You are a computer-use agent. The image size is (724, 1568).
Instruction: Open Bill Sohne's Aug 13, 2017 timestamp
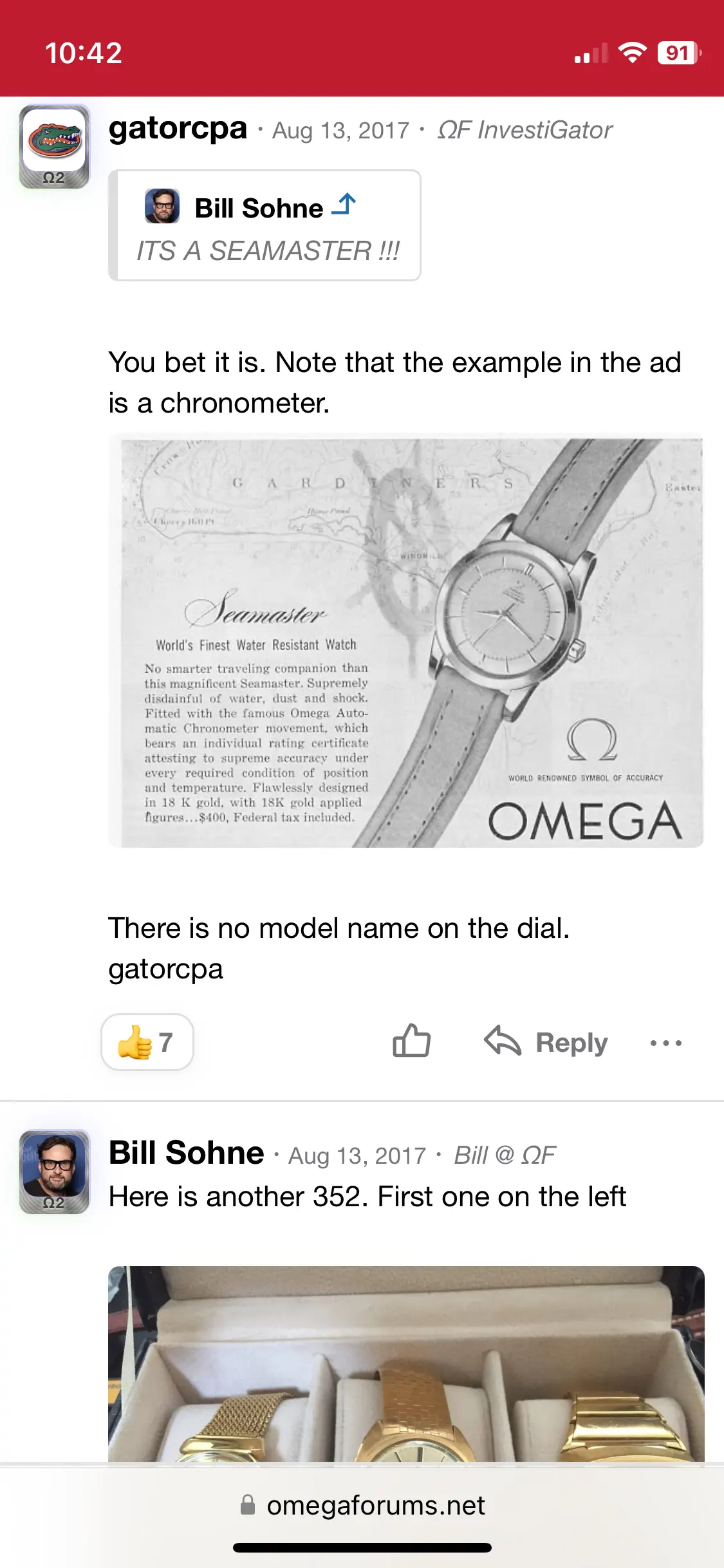coord(357,1155)
